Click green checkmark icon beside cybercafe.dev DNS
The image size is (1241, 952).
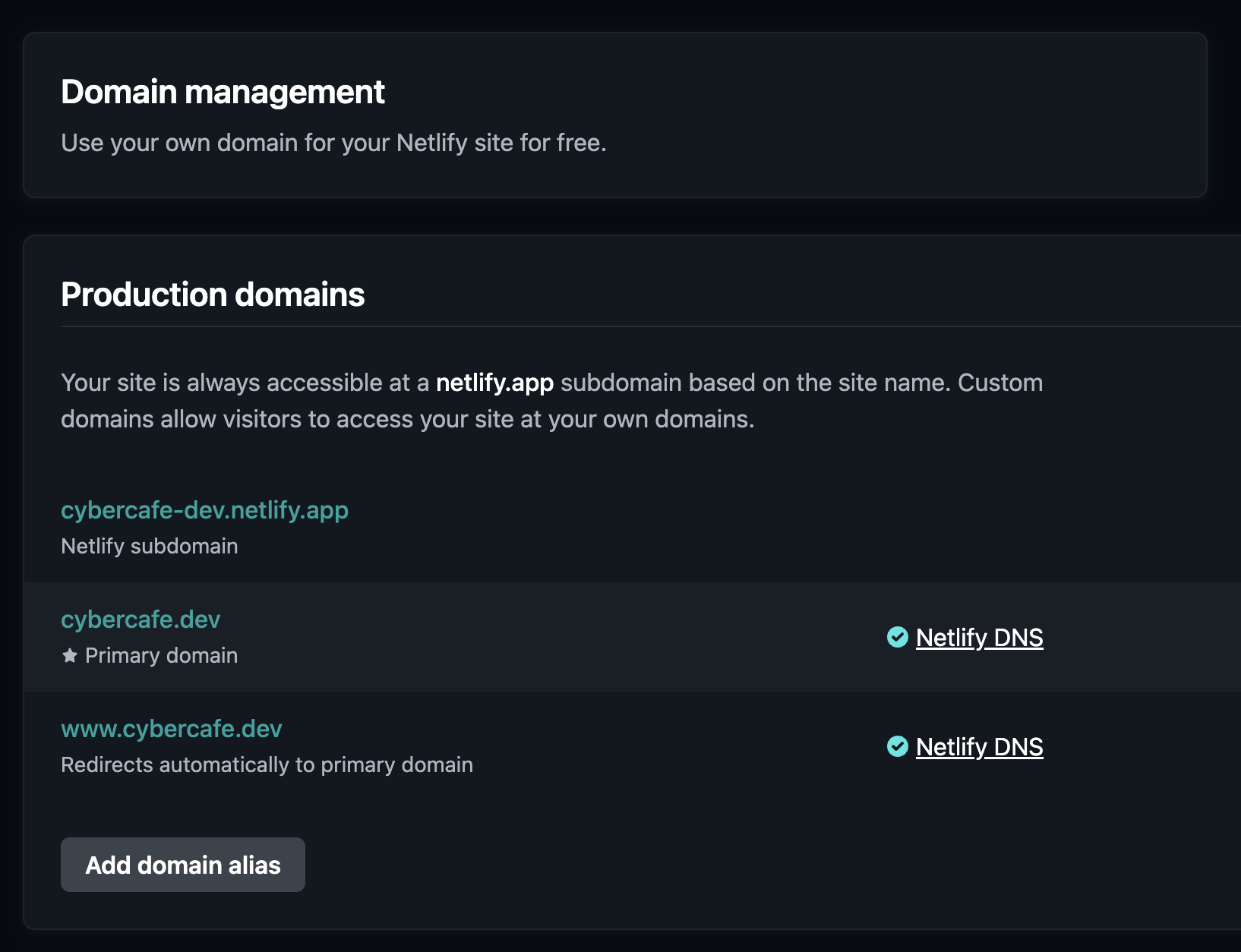pyautogui.click(x=898, y=637)
